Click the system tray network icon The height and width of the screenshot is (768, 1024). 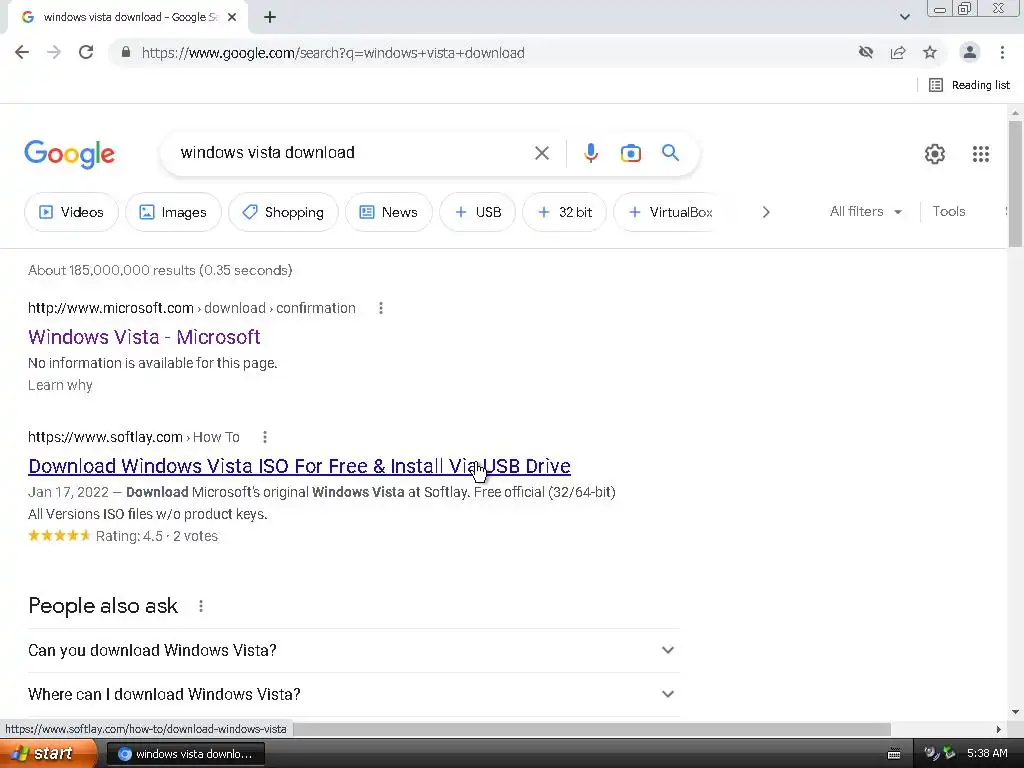[x=950, y=753]
